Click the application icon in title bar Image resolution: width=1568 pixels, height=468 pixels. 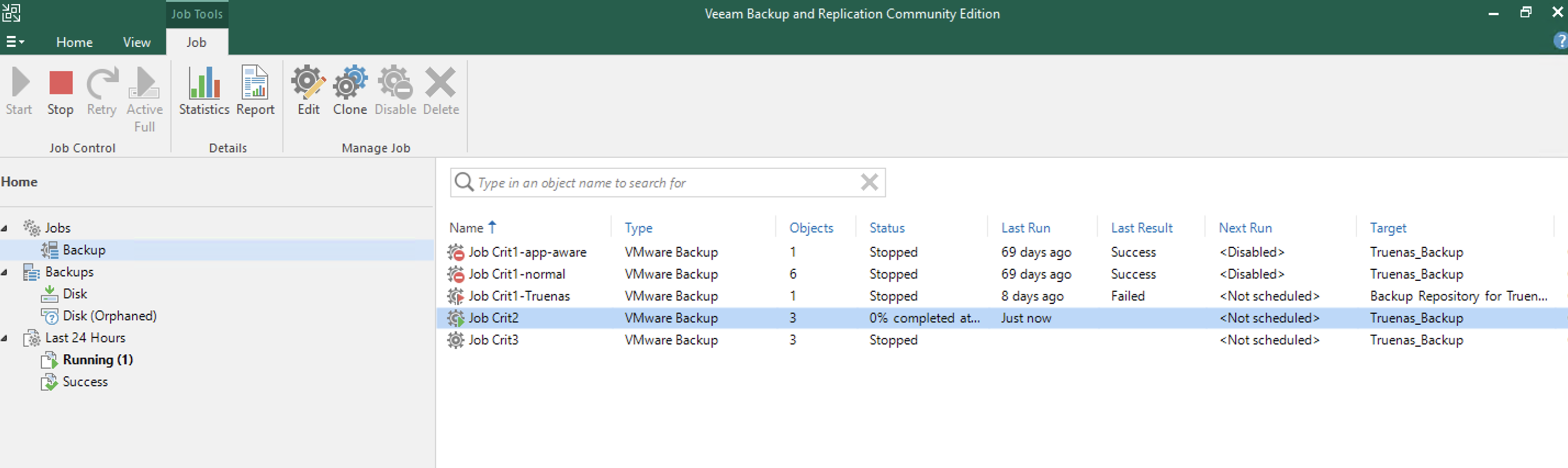pos(11,12)
